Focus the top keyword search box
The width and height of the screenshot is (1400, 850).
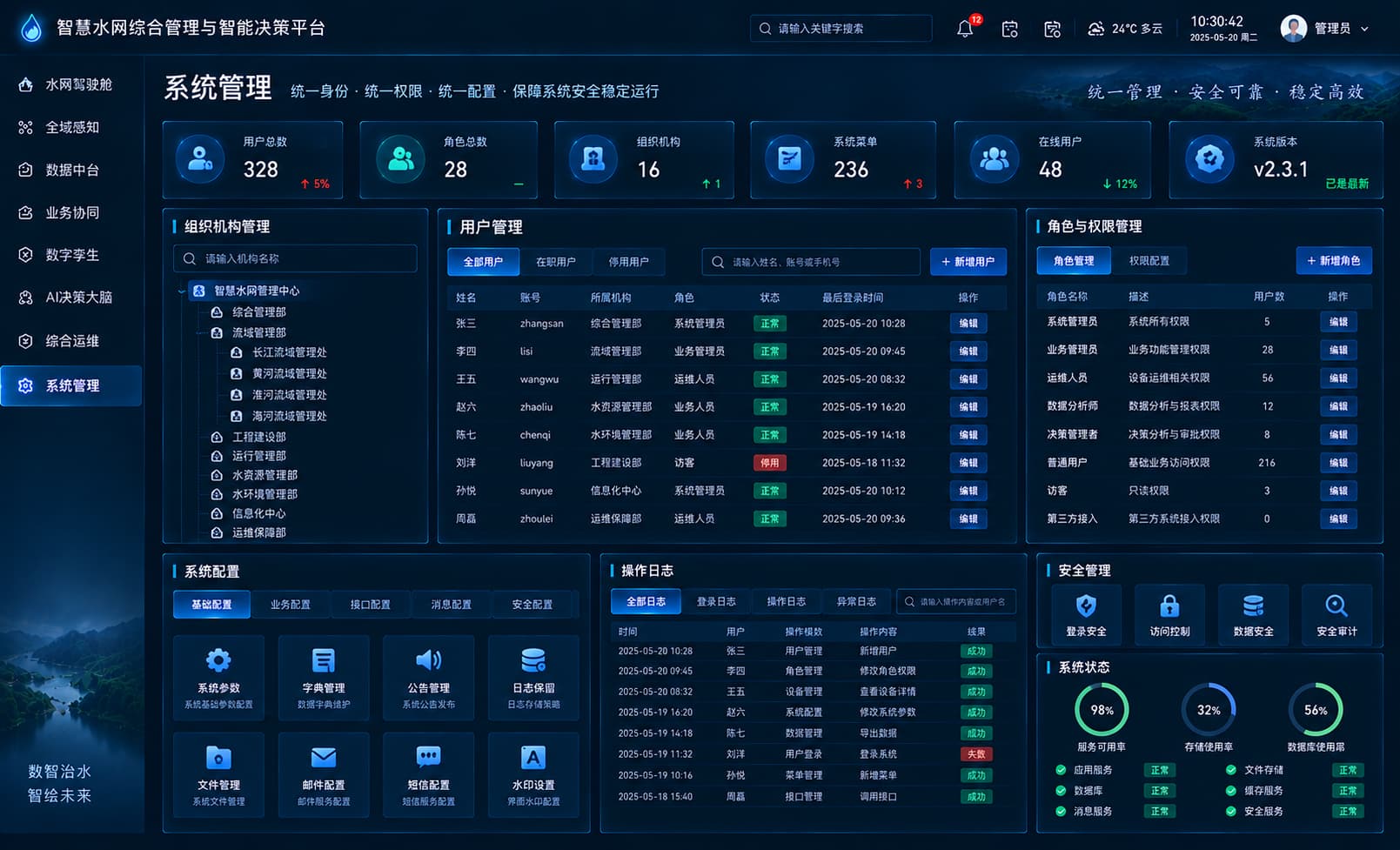(841, 29)
